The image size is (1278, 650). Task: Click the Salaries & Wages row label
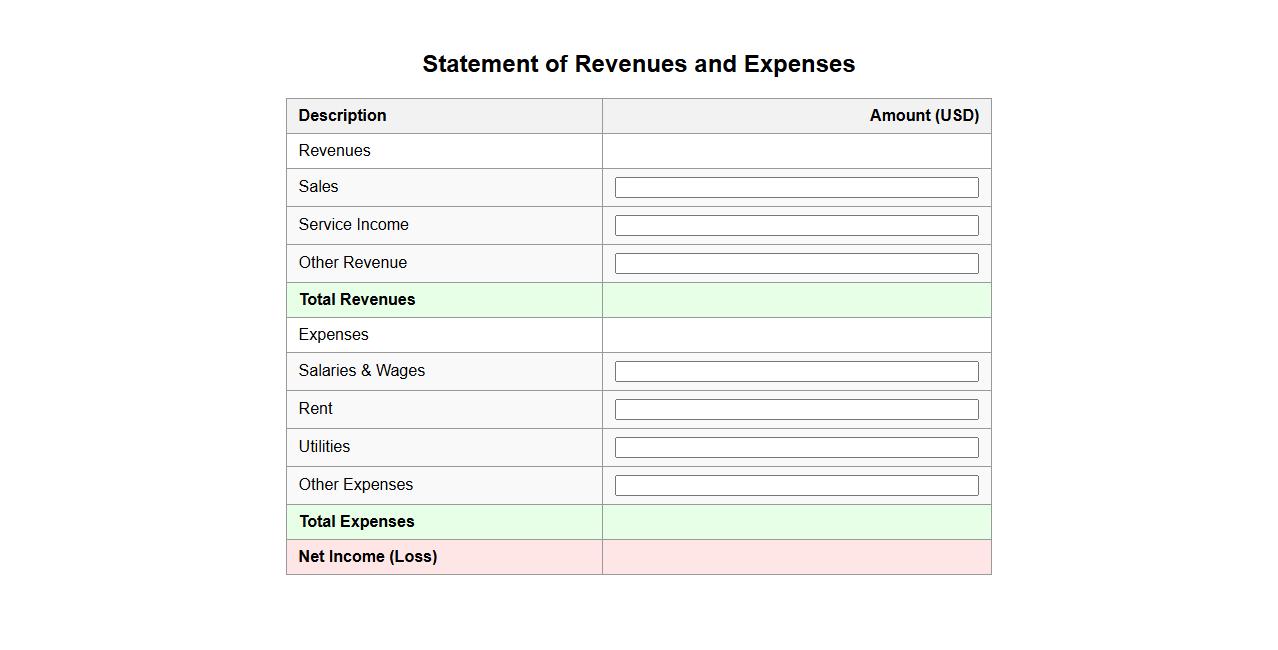(x=361, y=371)
